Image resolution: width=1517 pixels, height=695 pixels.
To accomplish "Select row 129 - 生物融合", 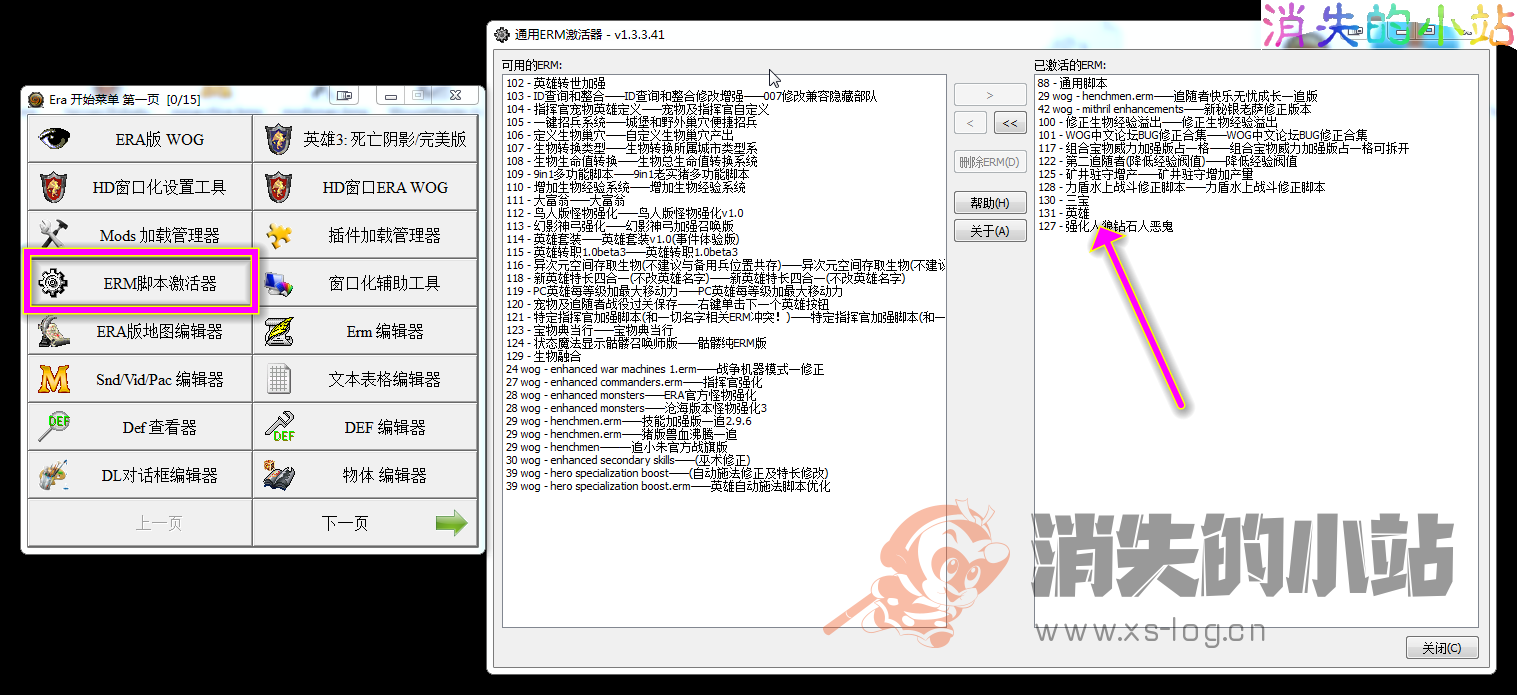I will click(725, 356).
